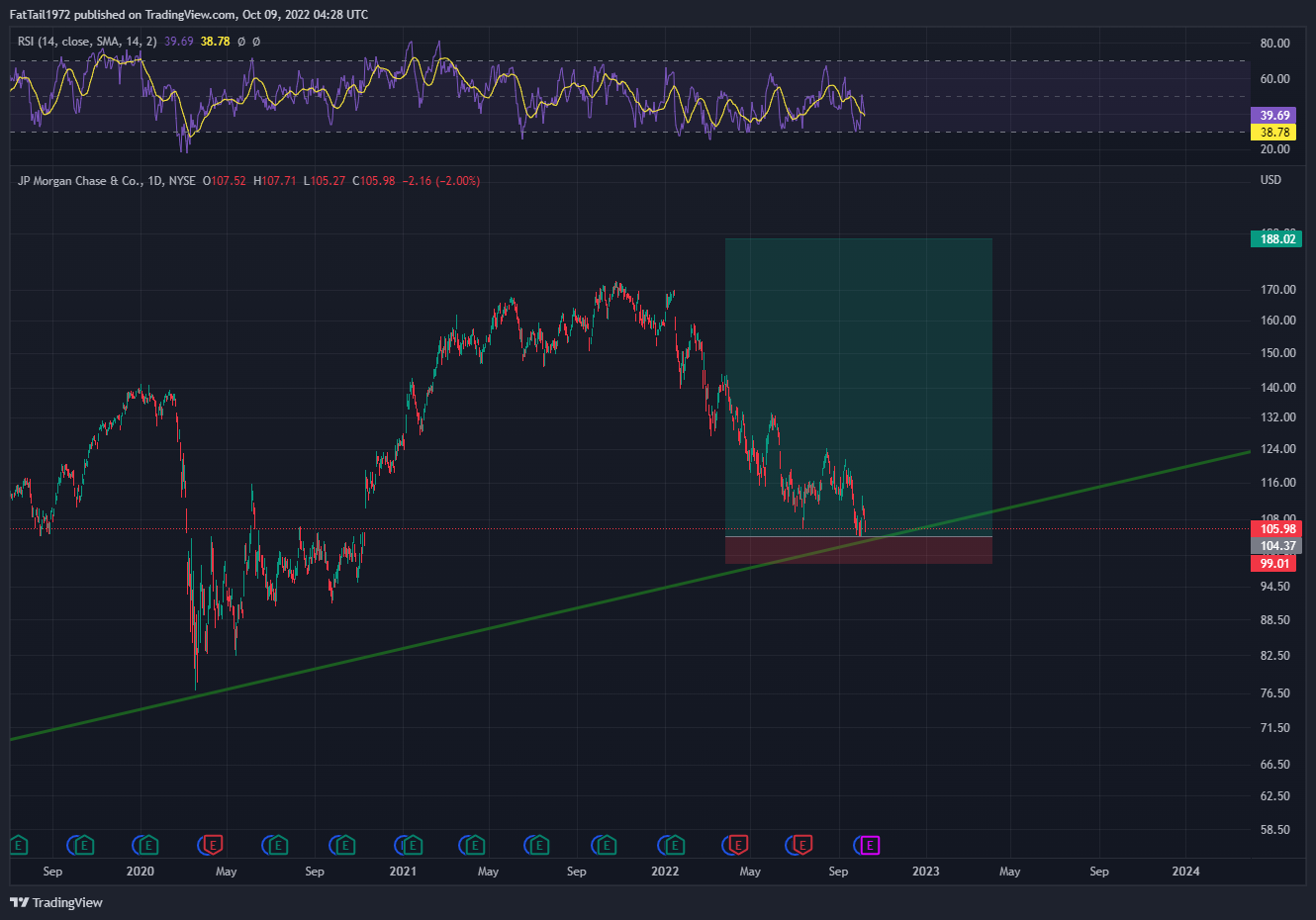Click the −2.16 (−2.00%) change value
Image resolution: width=1316 pixels, height=920 pixels.
click(x=441, y=181)
